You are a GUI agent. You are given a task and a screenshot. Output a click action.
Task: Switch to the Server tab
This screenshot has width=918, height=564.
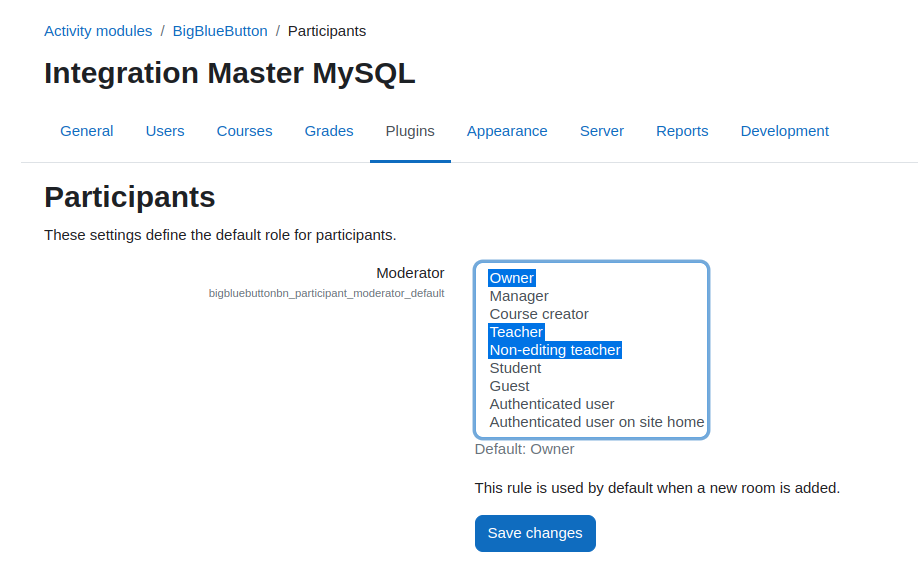602,131
